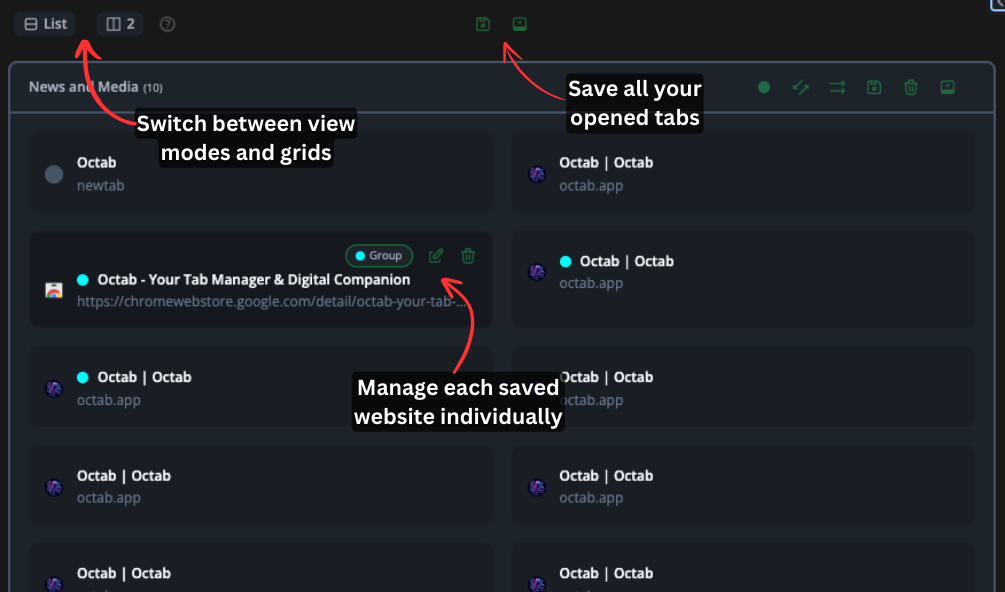1005x592 pixels.
Task: Save the News and Media group via floppy icon
Action: click(x=874, y=88)
